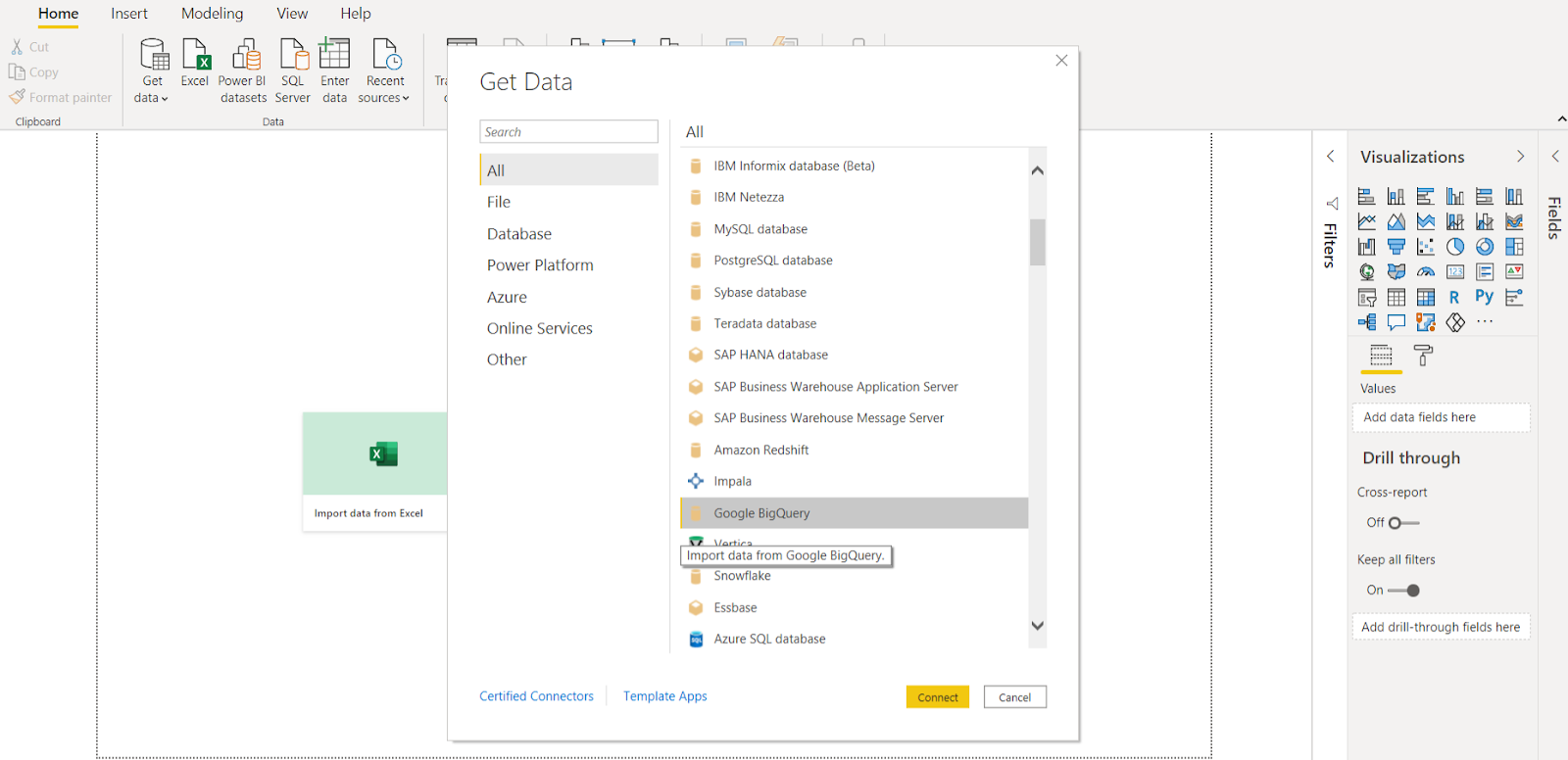Open more visuals ellipsis menu
The width and height of the screenshot is (1568, 760).
coord(1485,321)
